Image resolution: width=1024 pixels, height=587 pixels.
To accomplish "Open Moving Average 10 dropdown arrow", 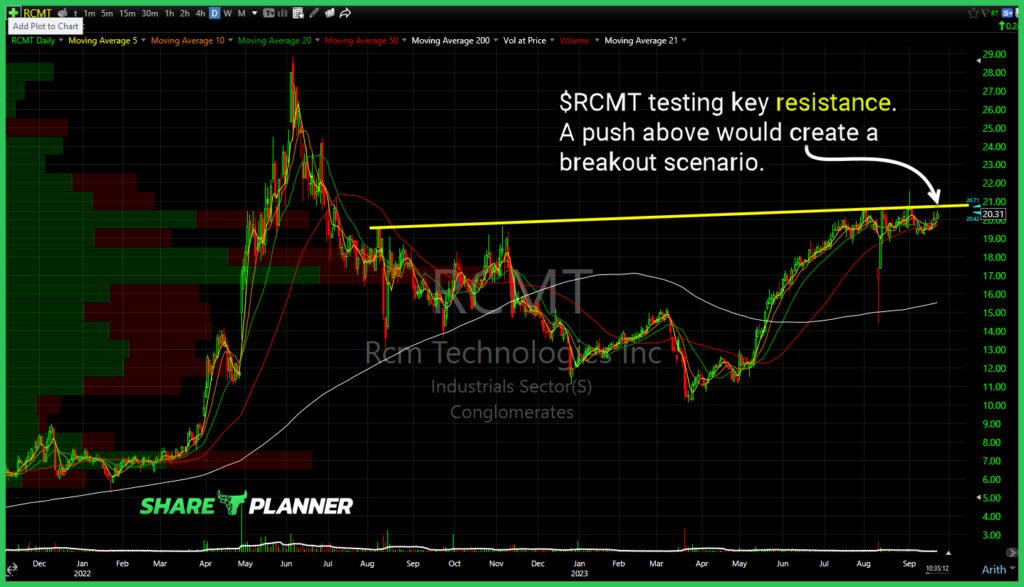I will 230,40.
